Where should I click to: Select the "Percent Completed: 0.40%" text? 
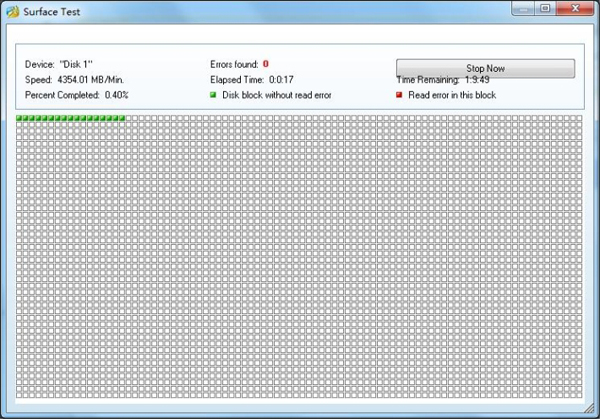(77, 95)
